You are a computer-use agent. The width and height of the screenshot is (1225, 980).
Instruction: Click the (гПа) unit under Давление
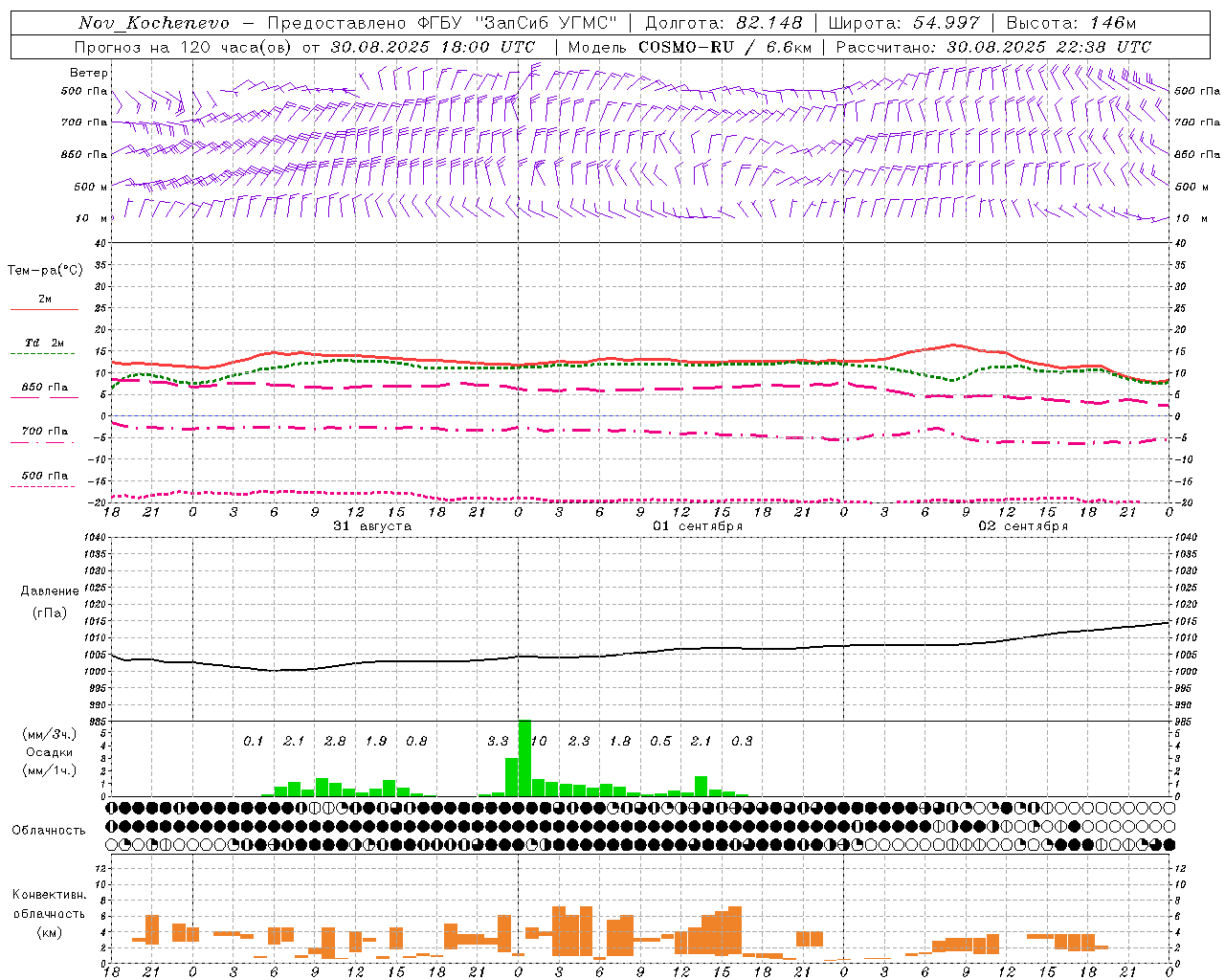click(x=50, y=613)
